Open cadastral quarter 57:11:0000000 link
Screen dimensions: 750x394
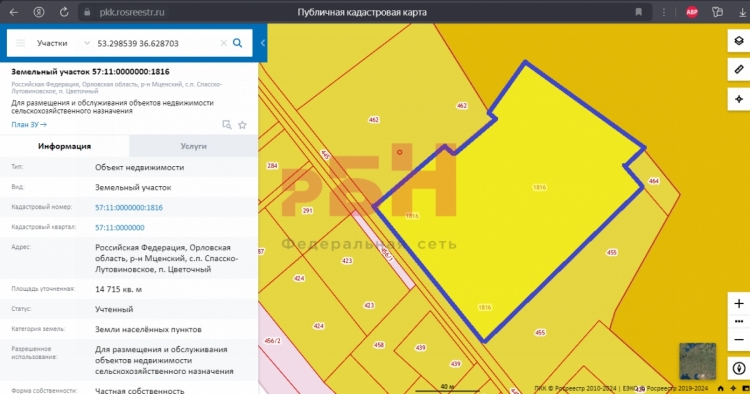120,228
